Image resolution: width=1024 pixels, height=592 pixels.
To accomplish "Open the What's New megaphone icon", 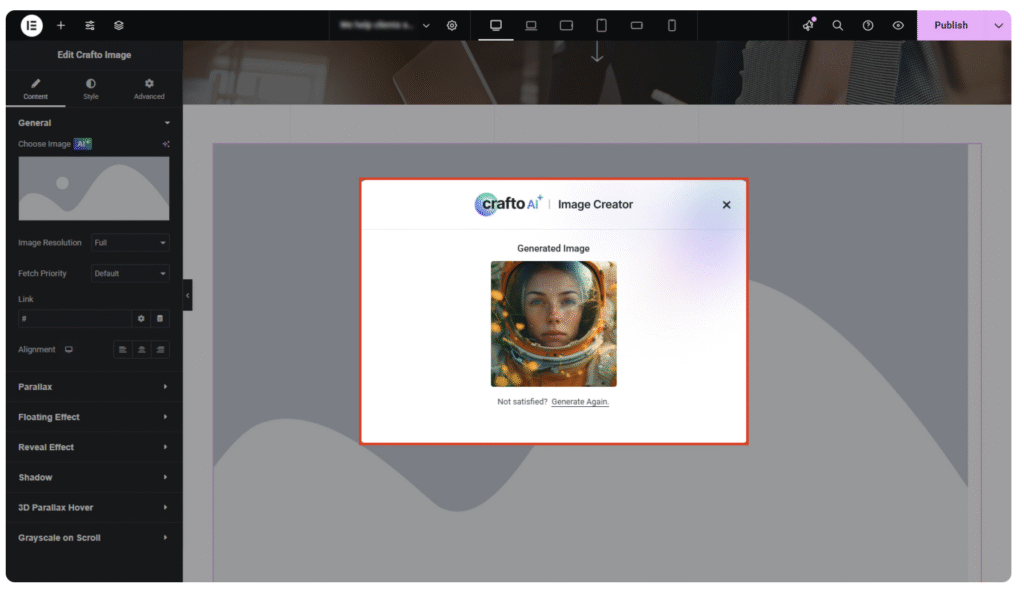I will coord(808,25).
